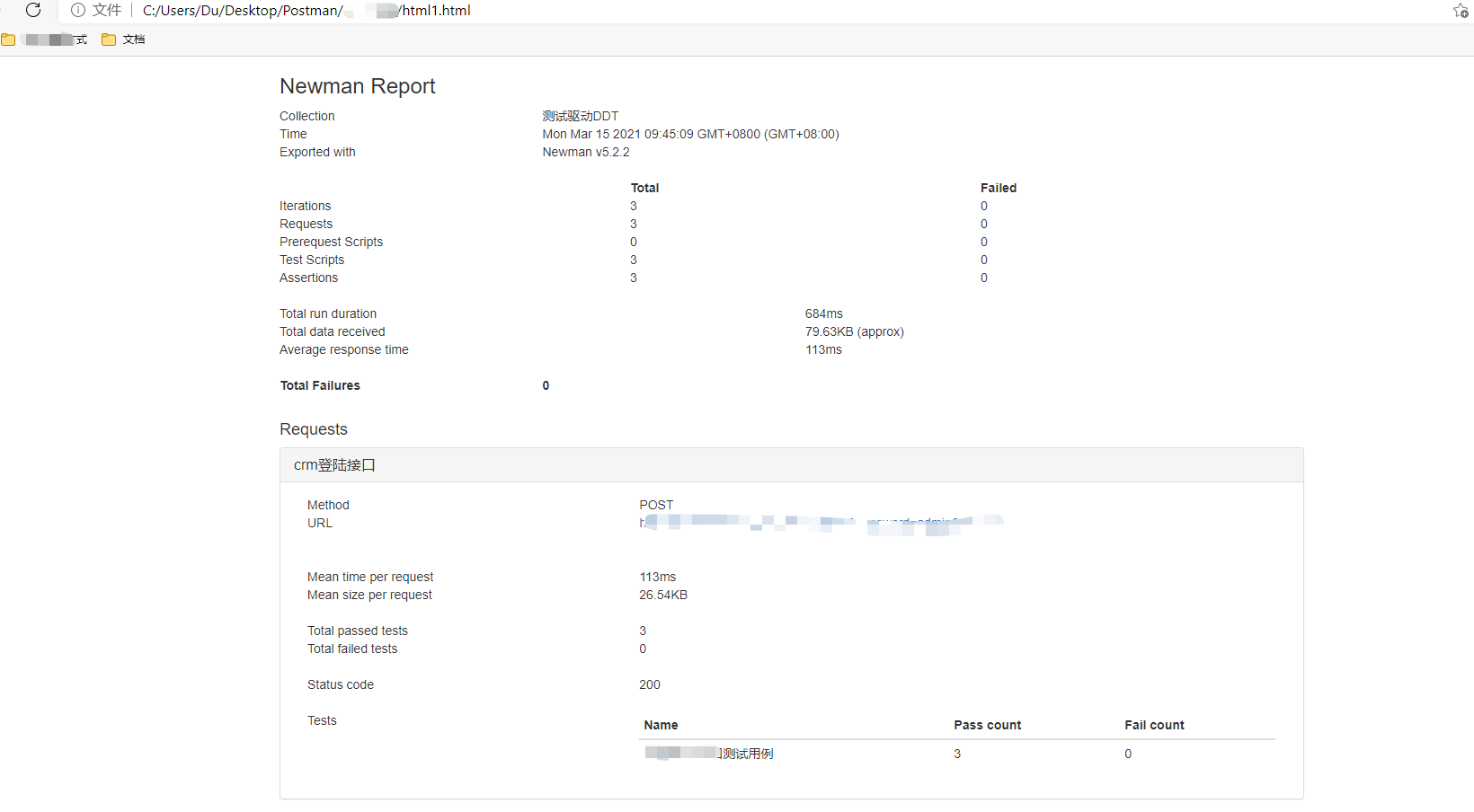Click the Requests section heading
This screenshot has width=1474, height=812.
(x=313, y=429)
